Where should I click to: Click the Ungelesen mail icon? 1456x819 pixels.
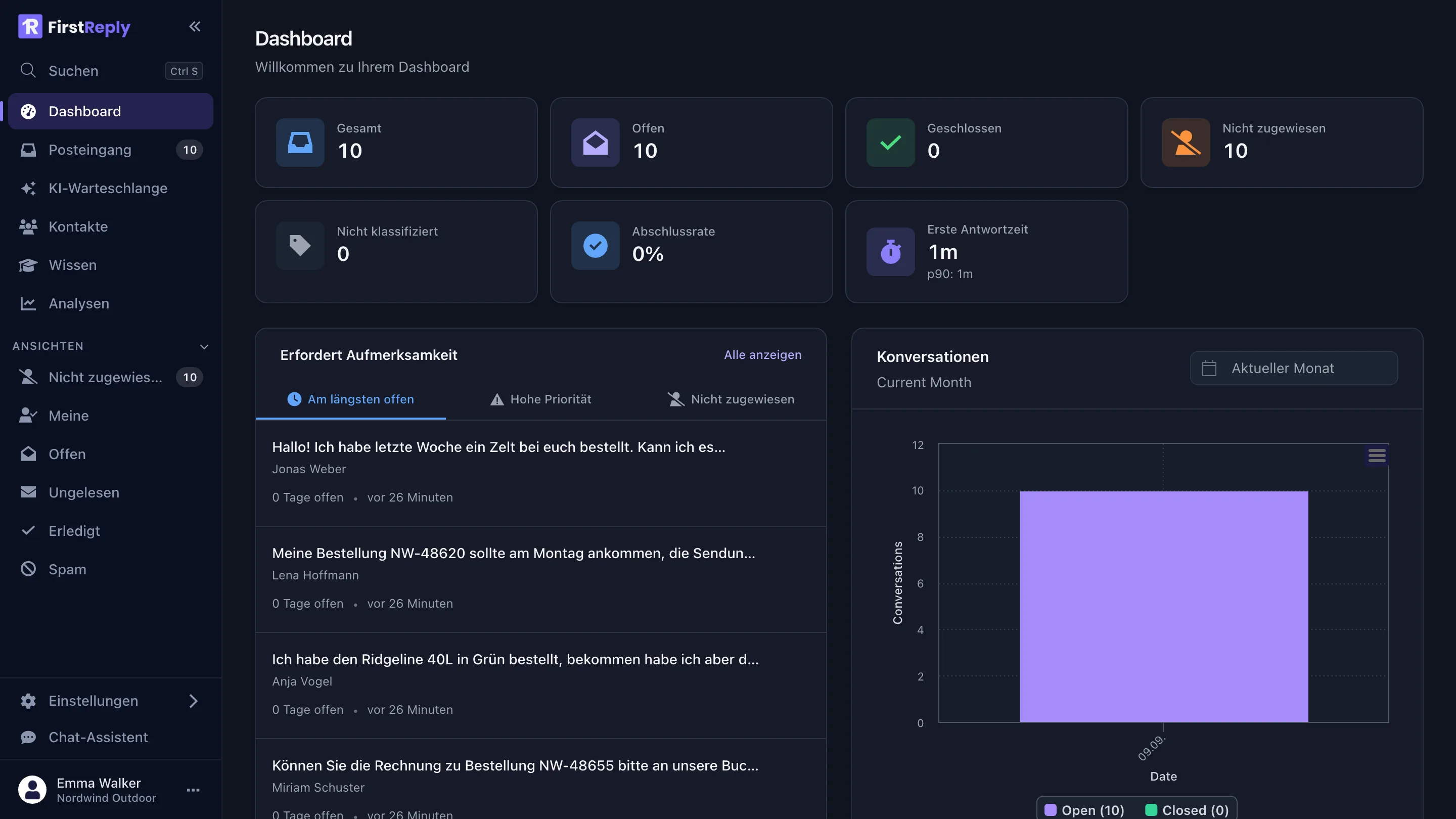click(x=28, y=492)
